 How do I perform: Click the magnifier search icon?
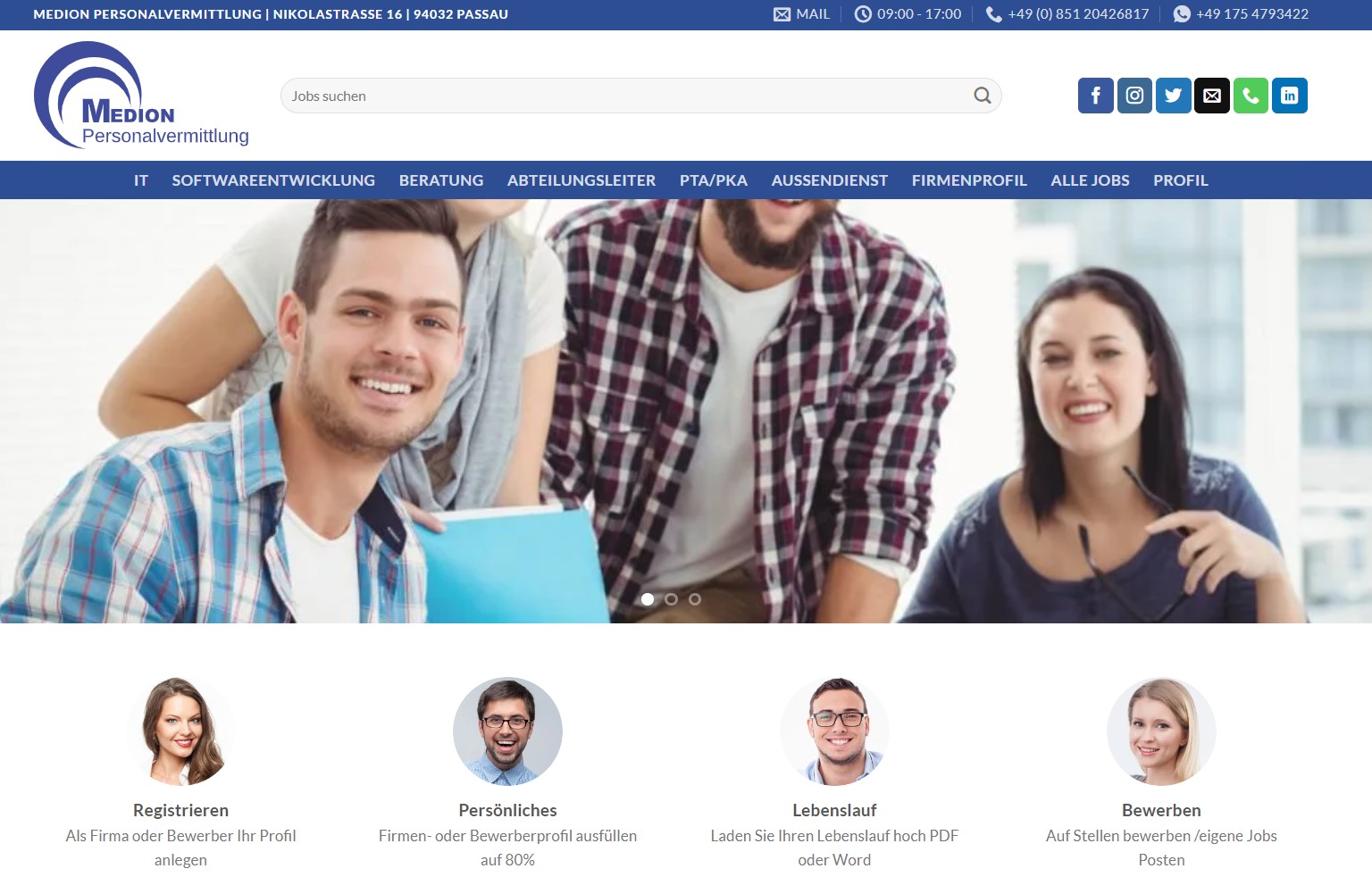(x=982, y=96)
